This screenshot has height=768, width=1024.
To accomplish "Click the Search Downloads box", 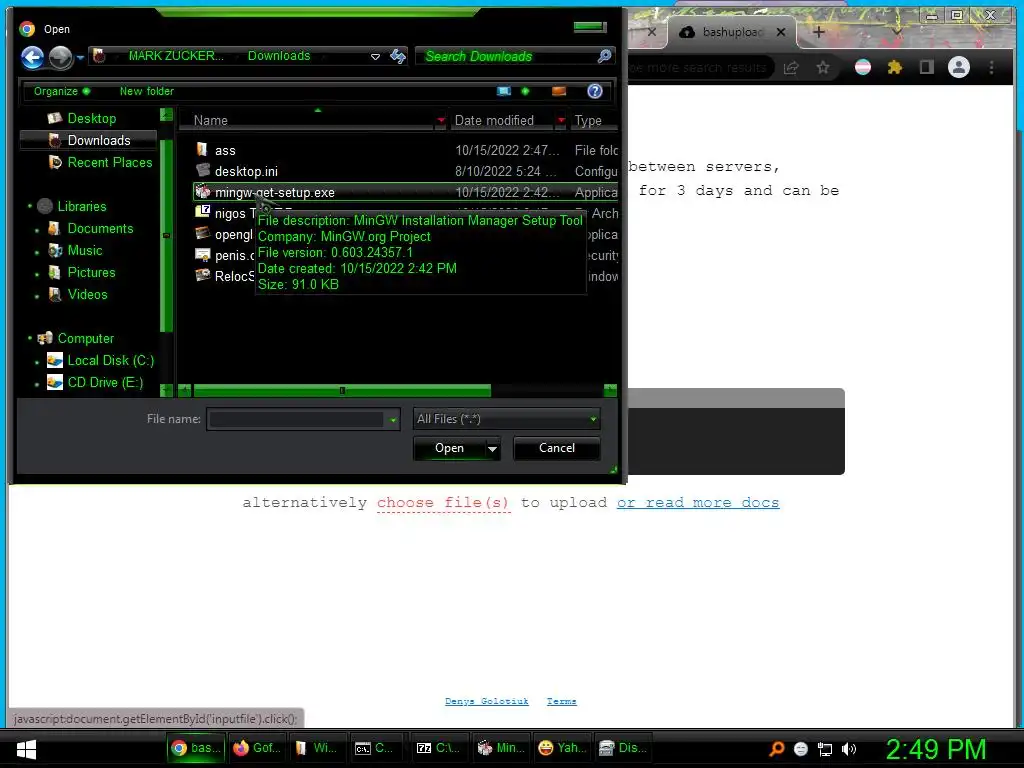I will pos(507,56).
